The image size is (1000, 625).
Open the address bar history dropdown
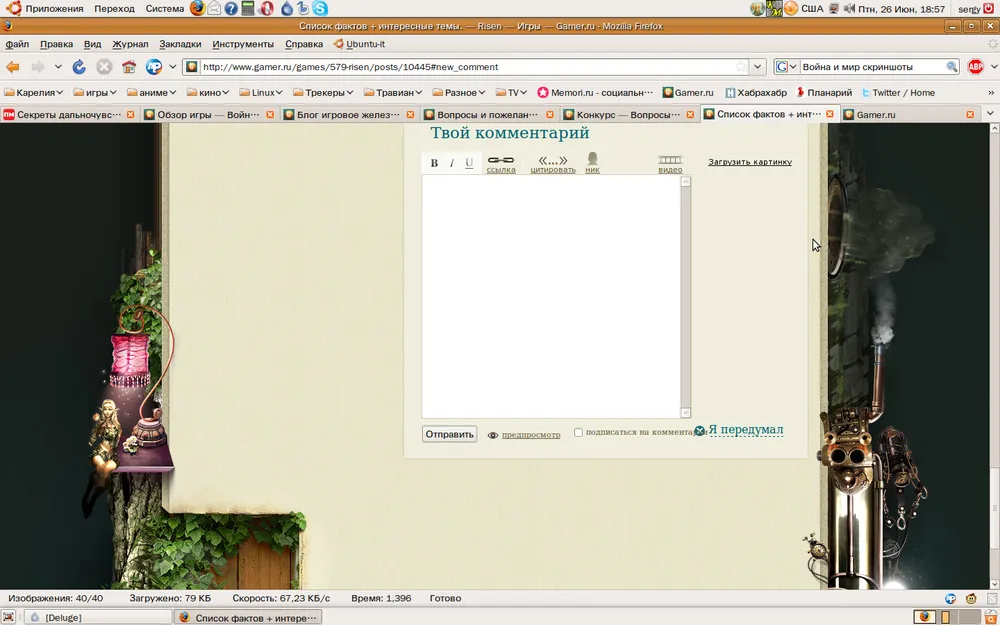pyautogui.click(x=758, y=67)
